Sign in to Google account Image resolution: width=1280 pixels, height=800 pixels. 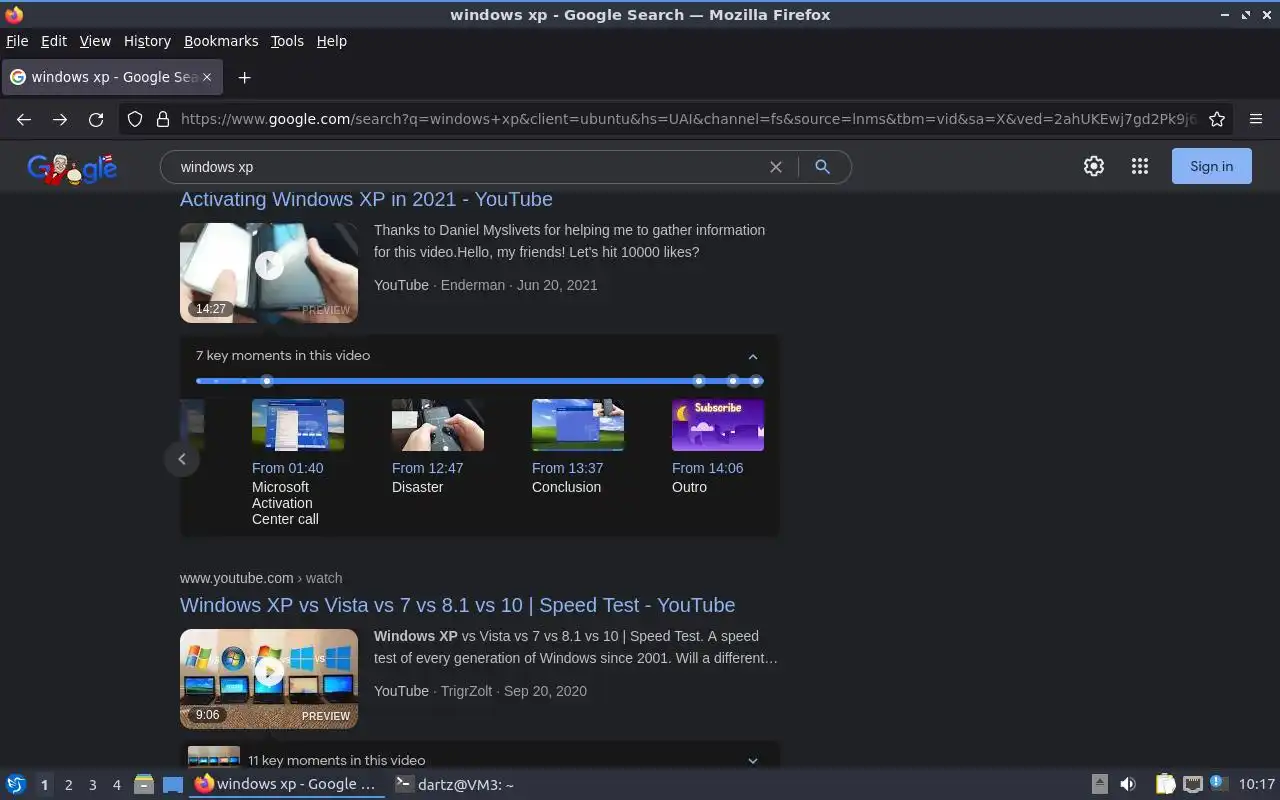pos(1211,167)
